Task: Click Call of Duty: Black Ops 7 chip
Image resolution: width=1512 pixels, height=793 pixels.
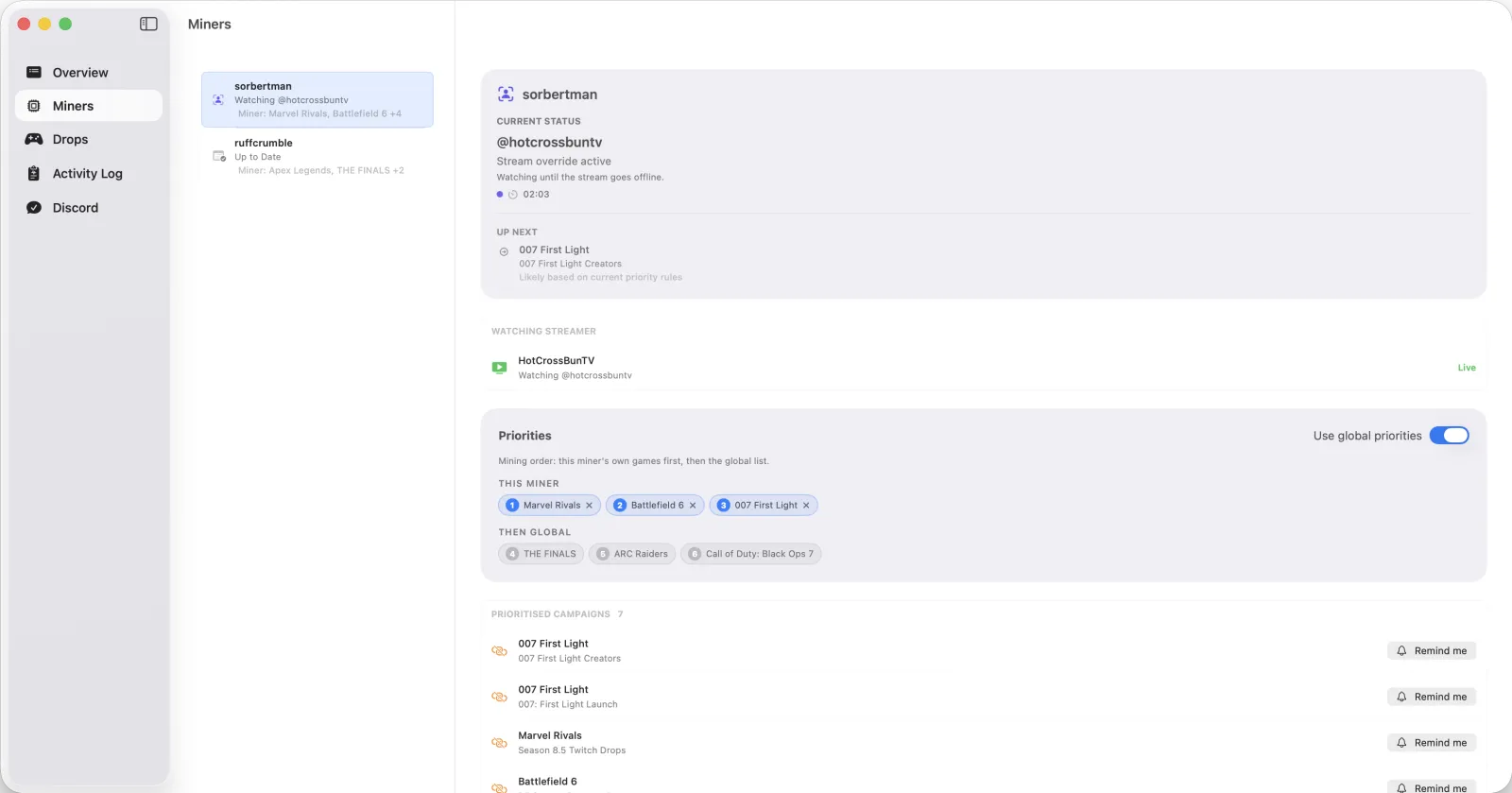Action: pyautogui.click(x=751, y=554)
